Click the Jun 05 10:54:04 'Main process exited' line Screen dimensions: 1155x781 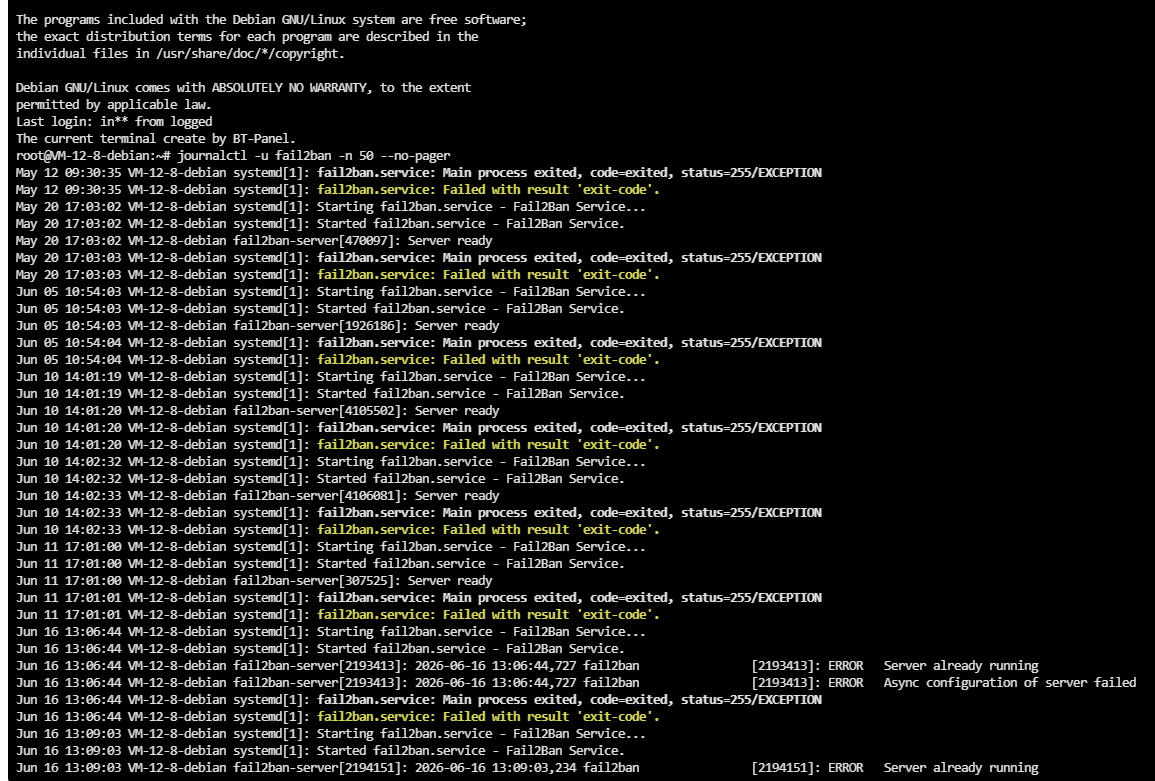[418, 342]
